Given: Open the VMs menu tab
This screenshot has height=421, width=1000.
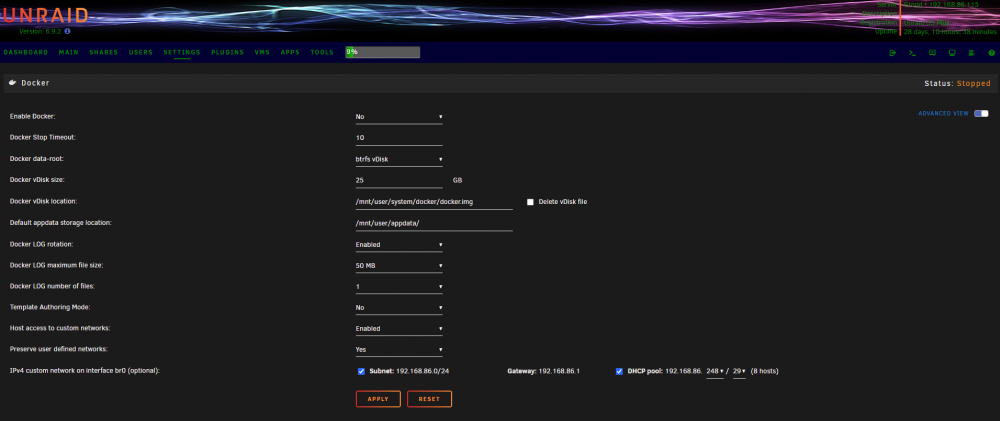Looking at the screenshot, I should [x=262, y=52].
